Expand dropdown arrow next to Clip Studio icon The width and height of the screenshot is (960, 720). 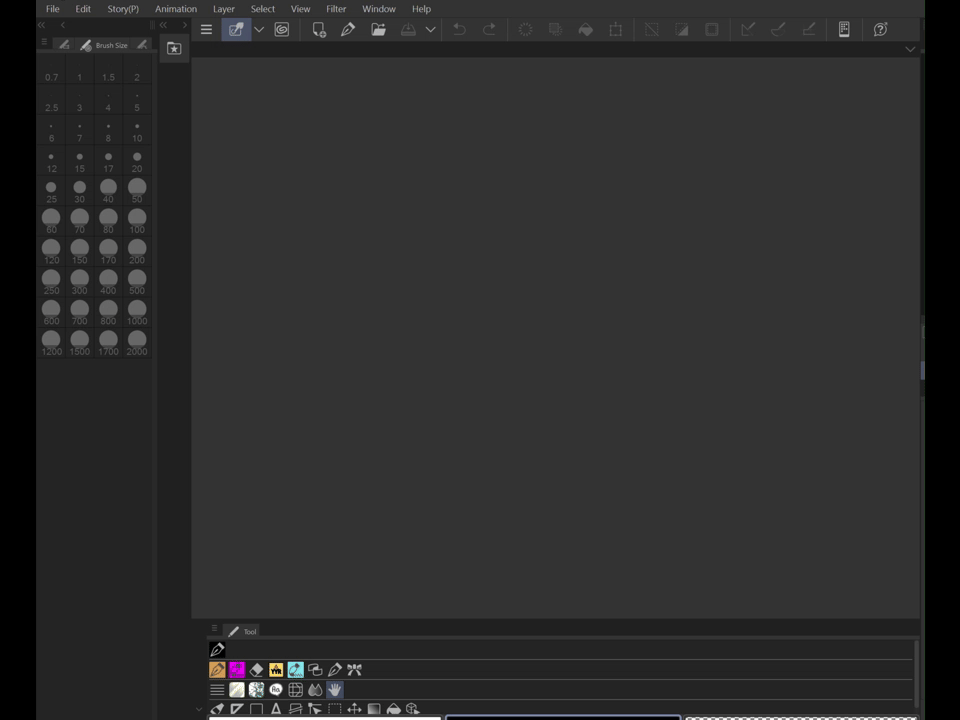[x=259, y=30]
